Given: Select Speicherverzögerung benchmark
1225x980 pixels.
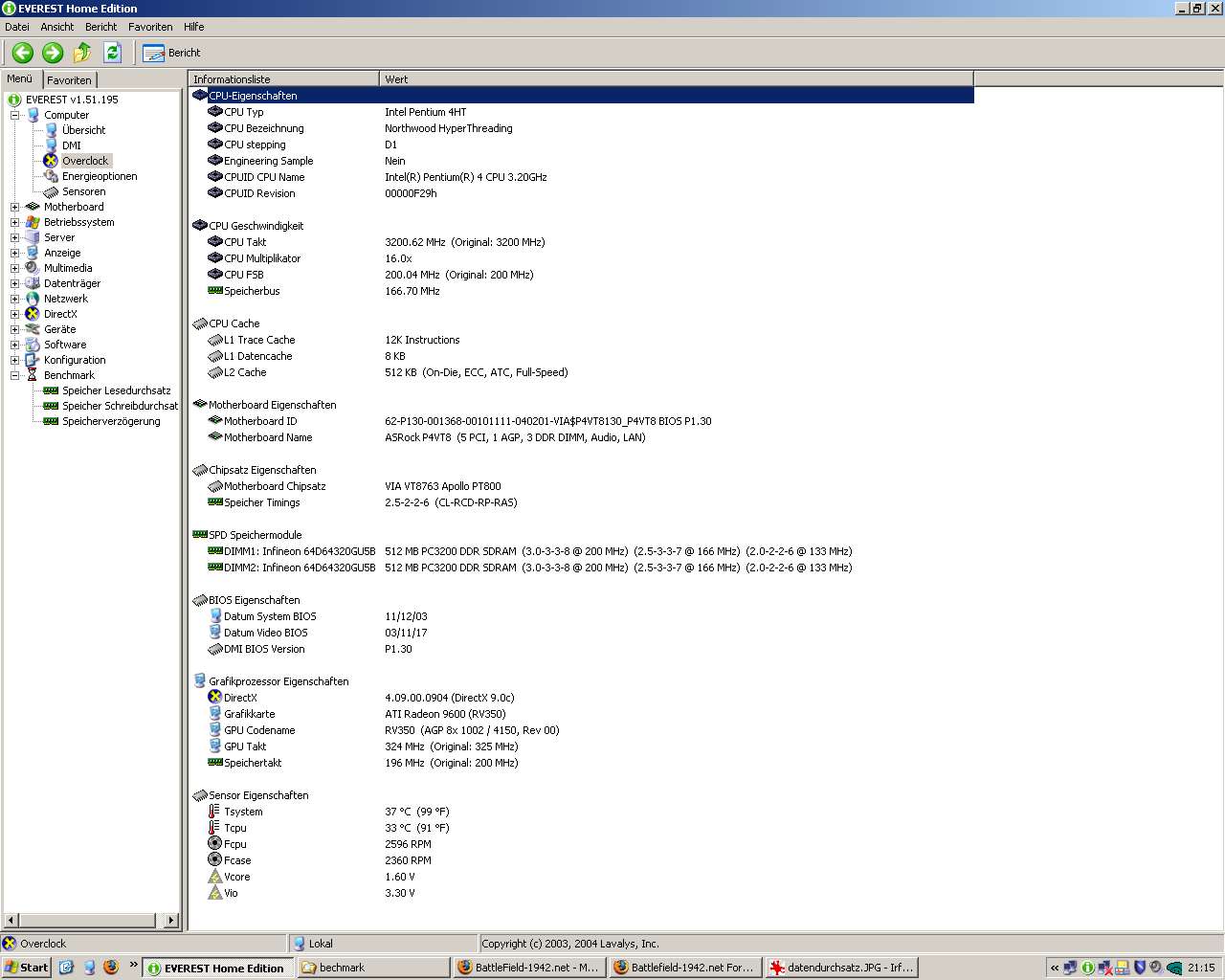Looking at the screenshot, I should pyautogui.click(x=111, y=421).
